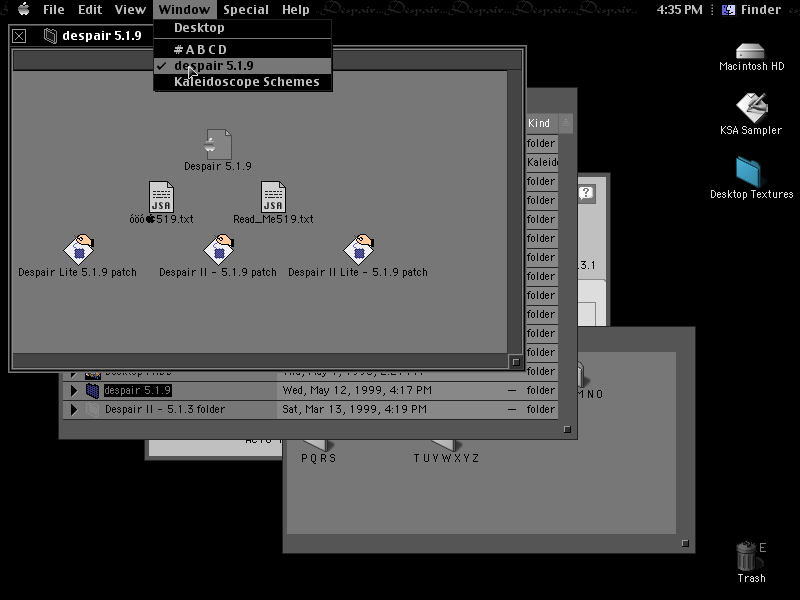Choose checked despair 5.1.9 in Window menu

(x=243, y=66)
